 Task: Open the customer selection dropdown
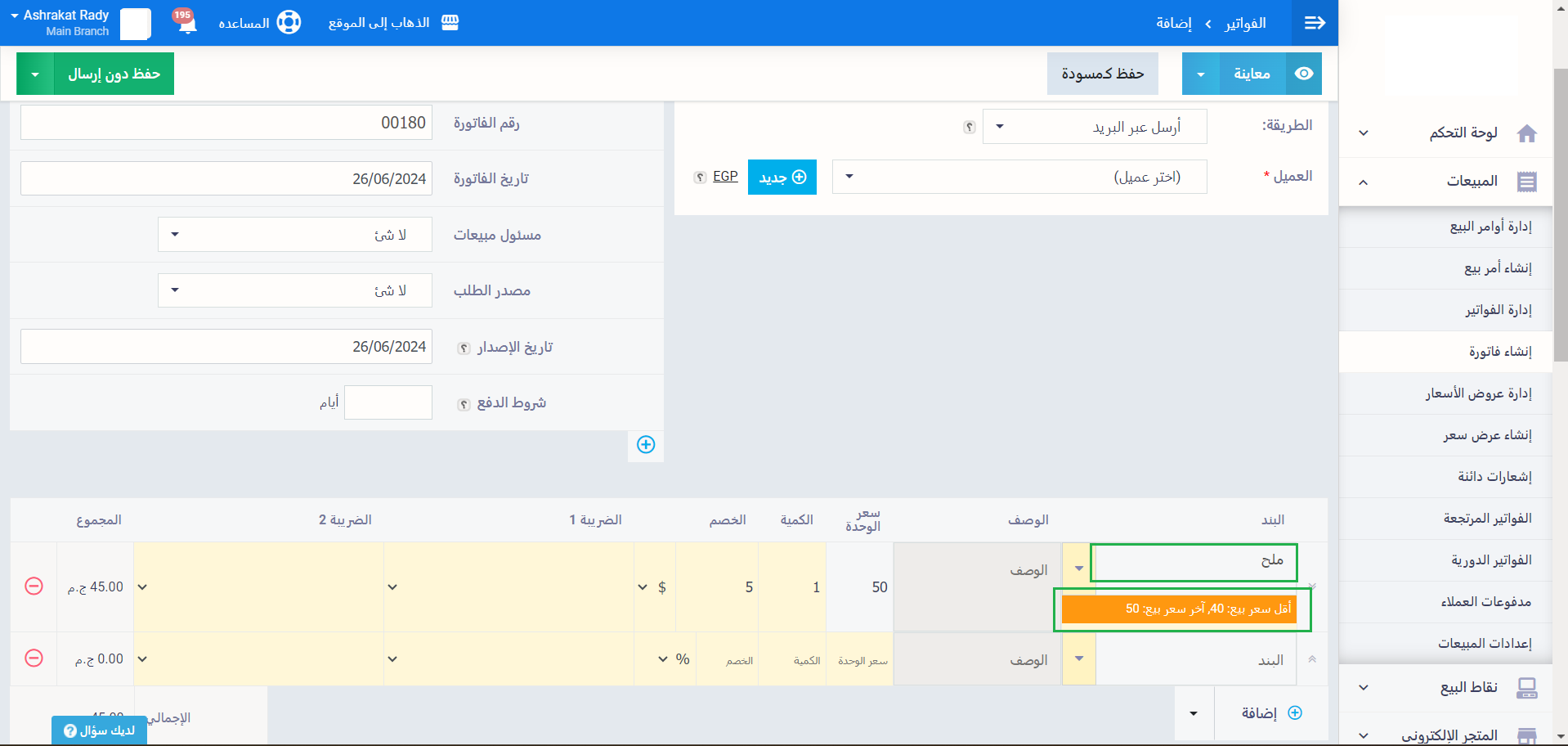click(x=1019, y=177)
